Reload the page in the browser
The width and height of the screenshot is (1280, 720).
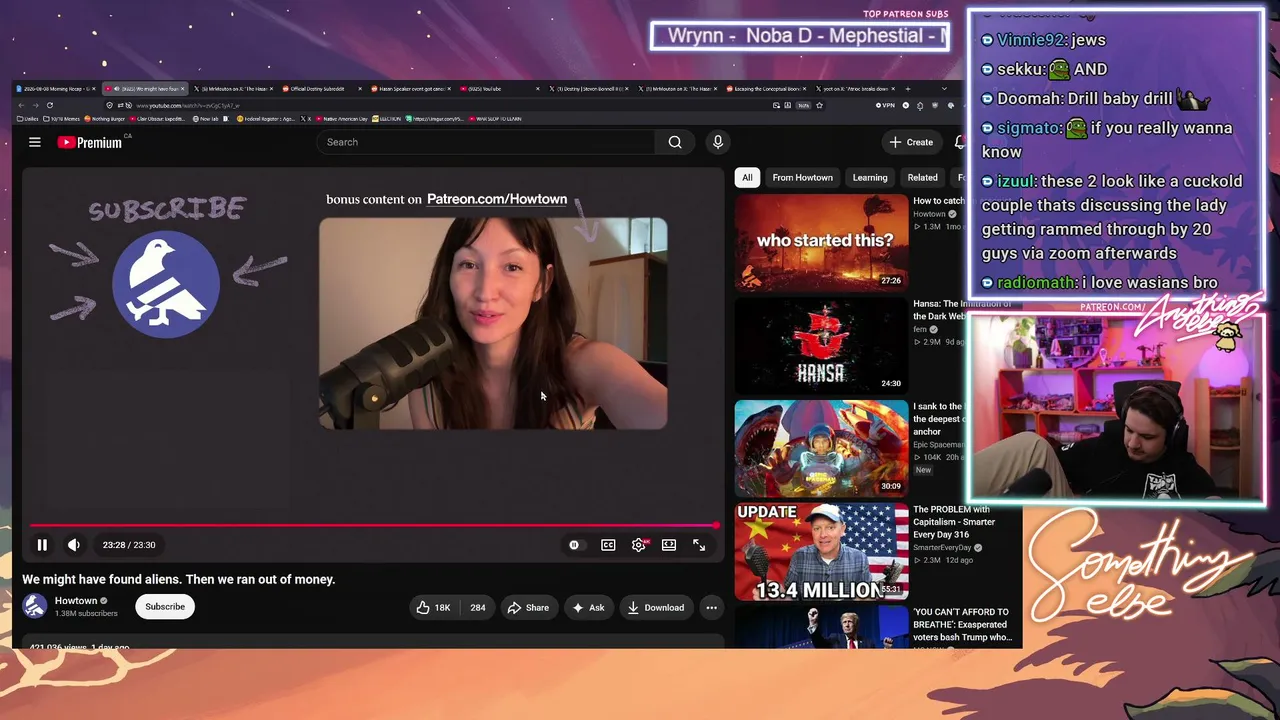(x=49, y=105)
